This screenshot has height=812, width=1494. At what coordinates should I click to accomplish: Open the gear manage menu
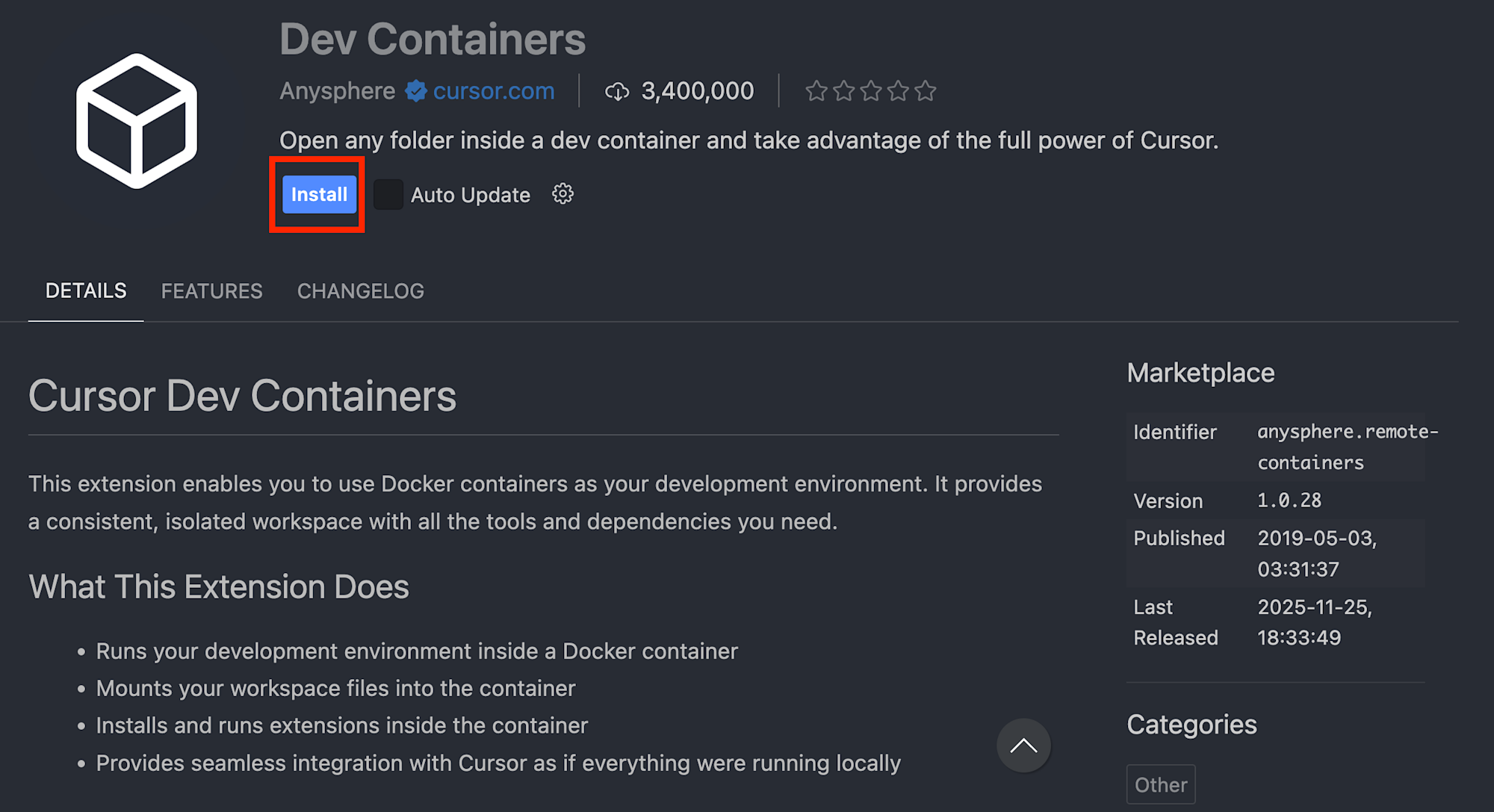coord(562,194)
